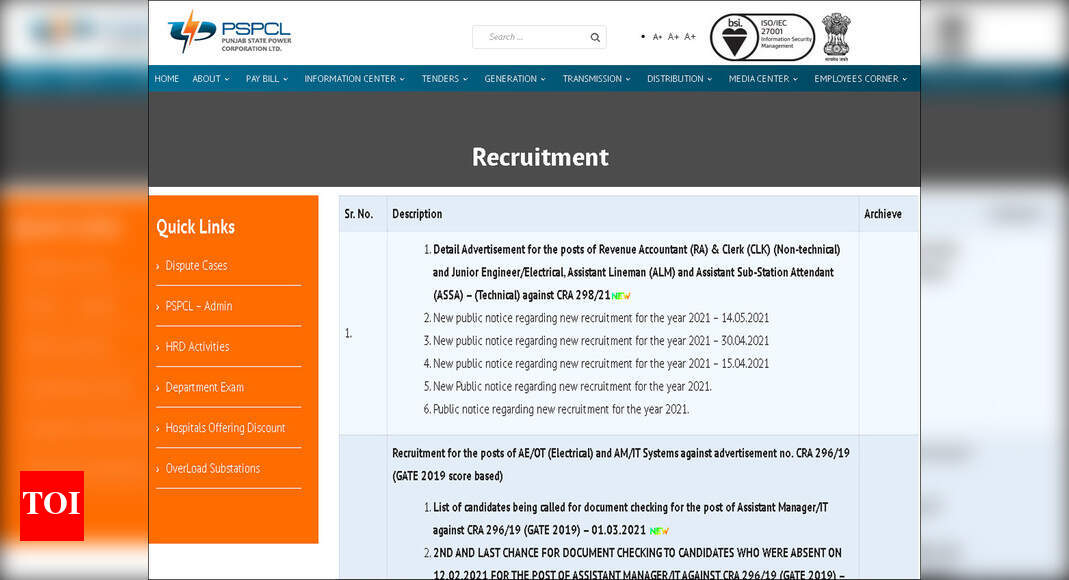Open the TENDERS dropdown menu

coord(444,79)
